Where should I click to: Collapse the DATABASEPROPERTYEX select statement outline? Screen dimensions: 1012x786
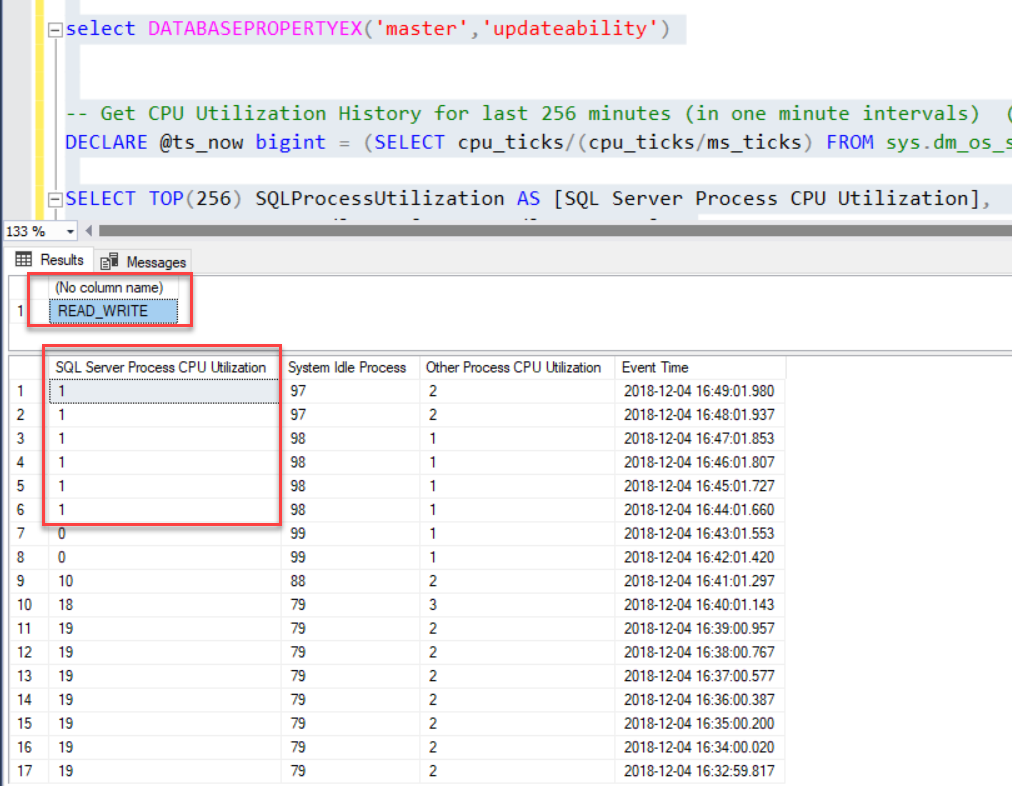[x=57, y=30]
